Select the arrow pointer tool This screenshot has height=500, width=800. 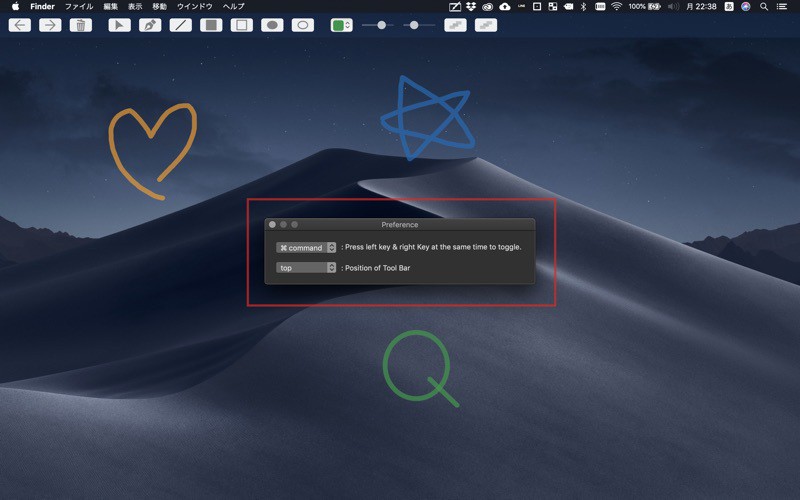pyautogui.click(x=119, y=25)
